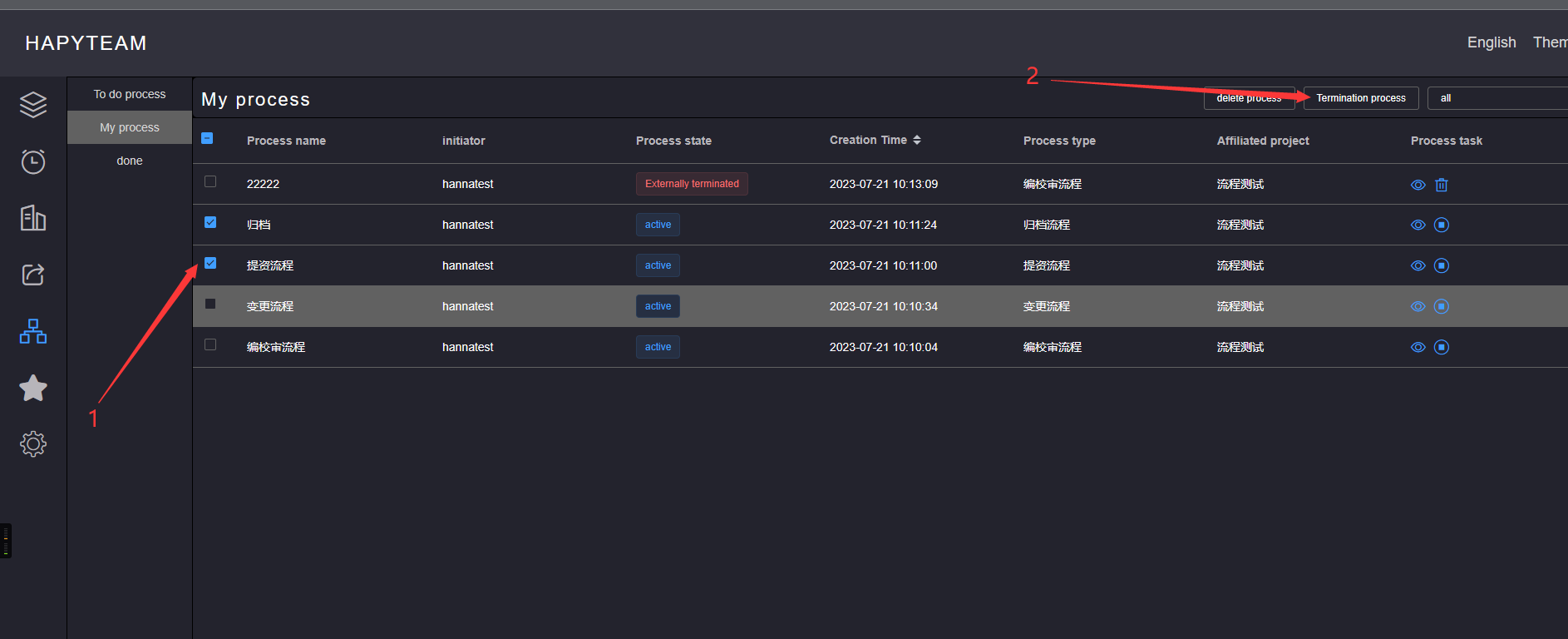Uncheck the 提资流程 process checkbox
Screen dimensions: 1568x639
point(210,263)
